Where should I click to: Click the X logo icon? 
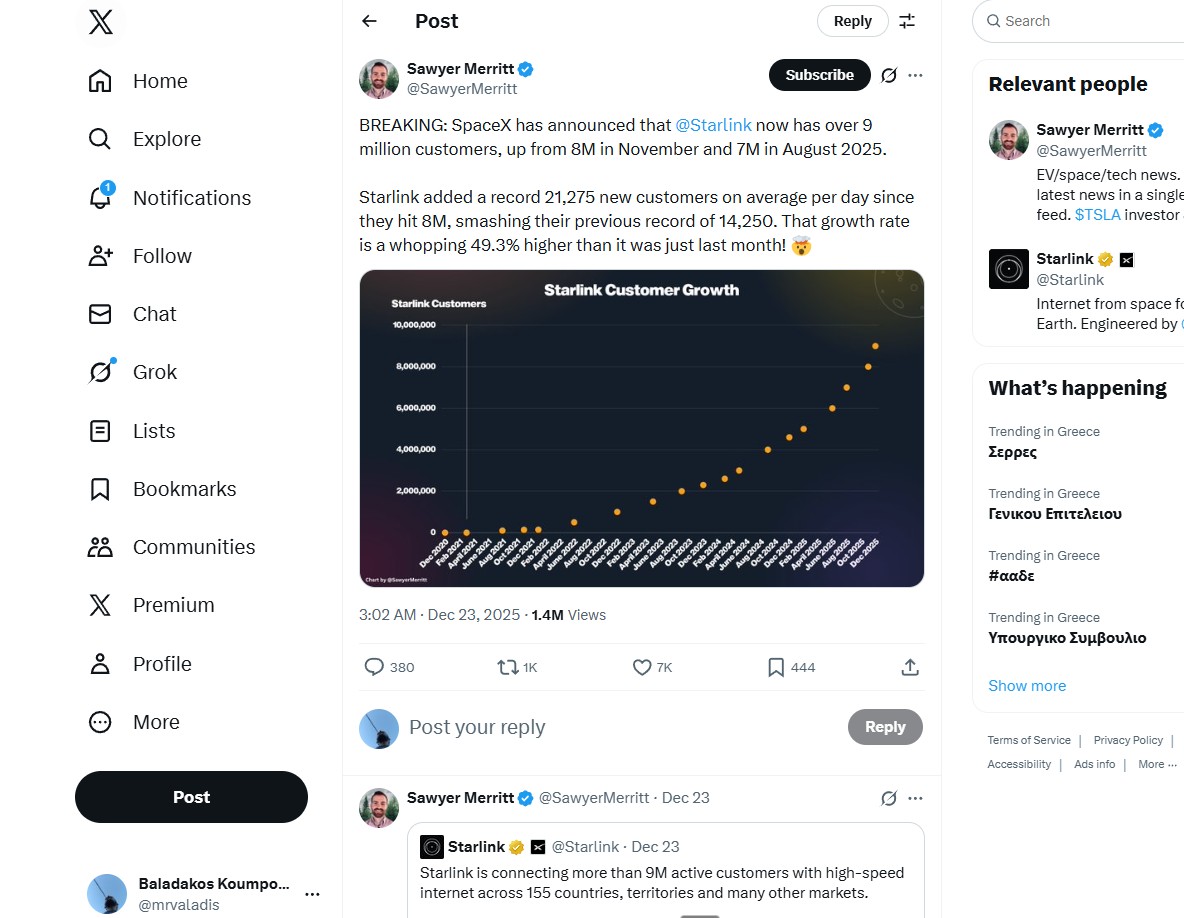(100, 21)
